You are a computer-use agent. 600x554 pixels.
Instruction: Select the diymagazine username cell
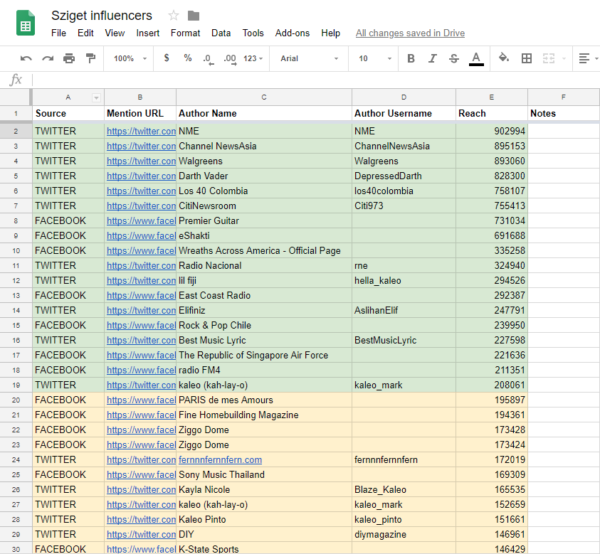click(404, 534)
